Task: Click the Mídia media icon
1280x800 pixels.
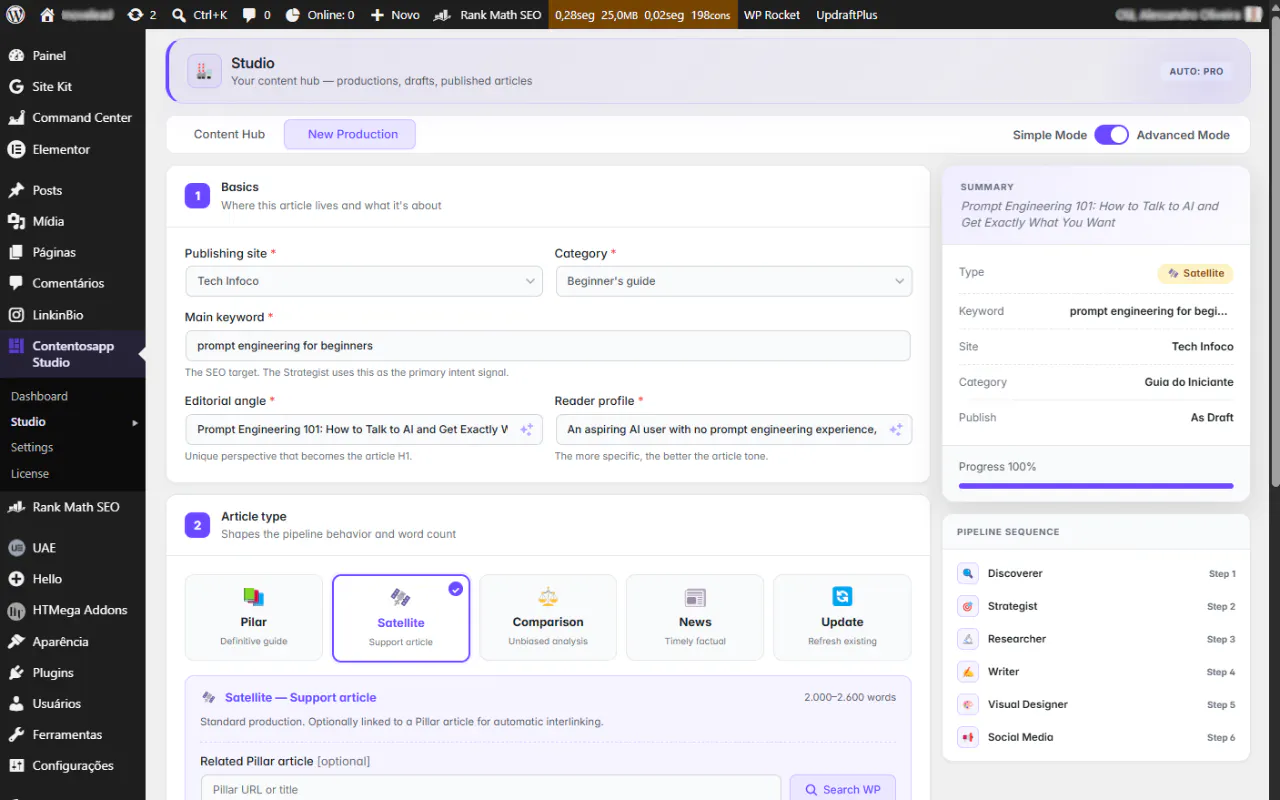Action: click(x=16, y=221)
